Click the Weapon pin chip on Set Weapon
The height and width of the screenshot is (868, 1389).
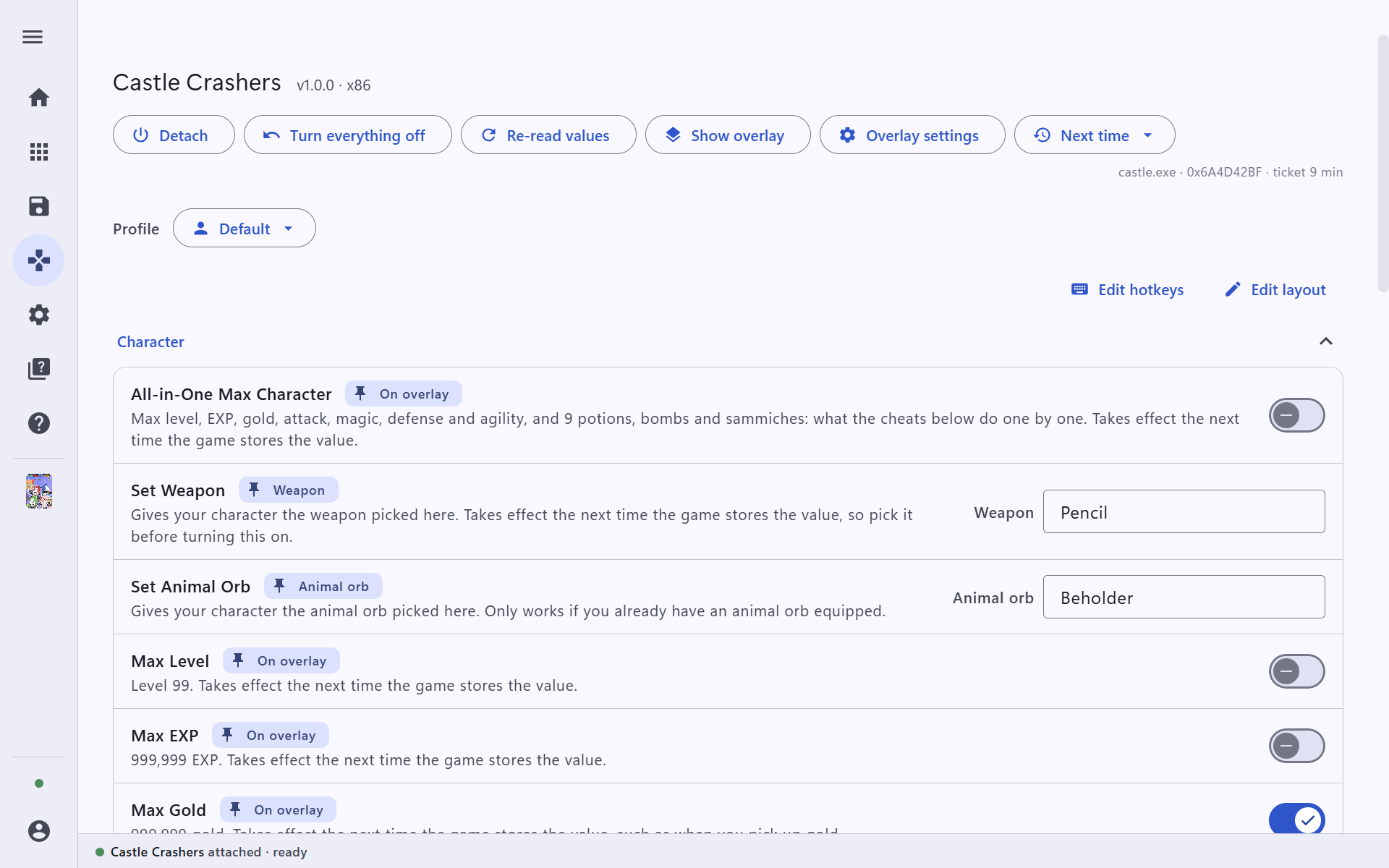point(289,490)
